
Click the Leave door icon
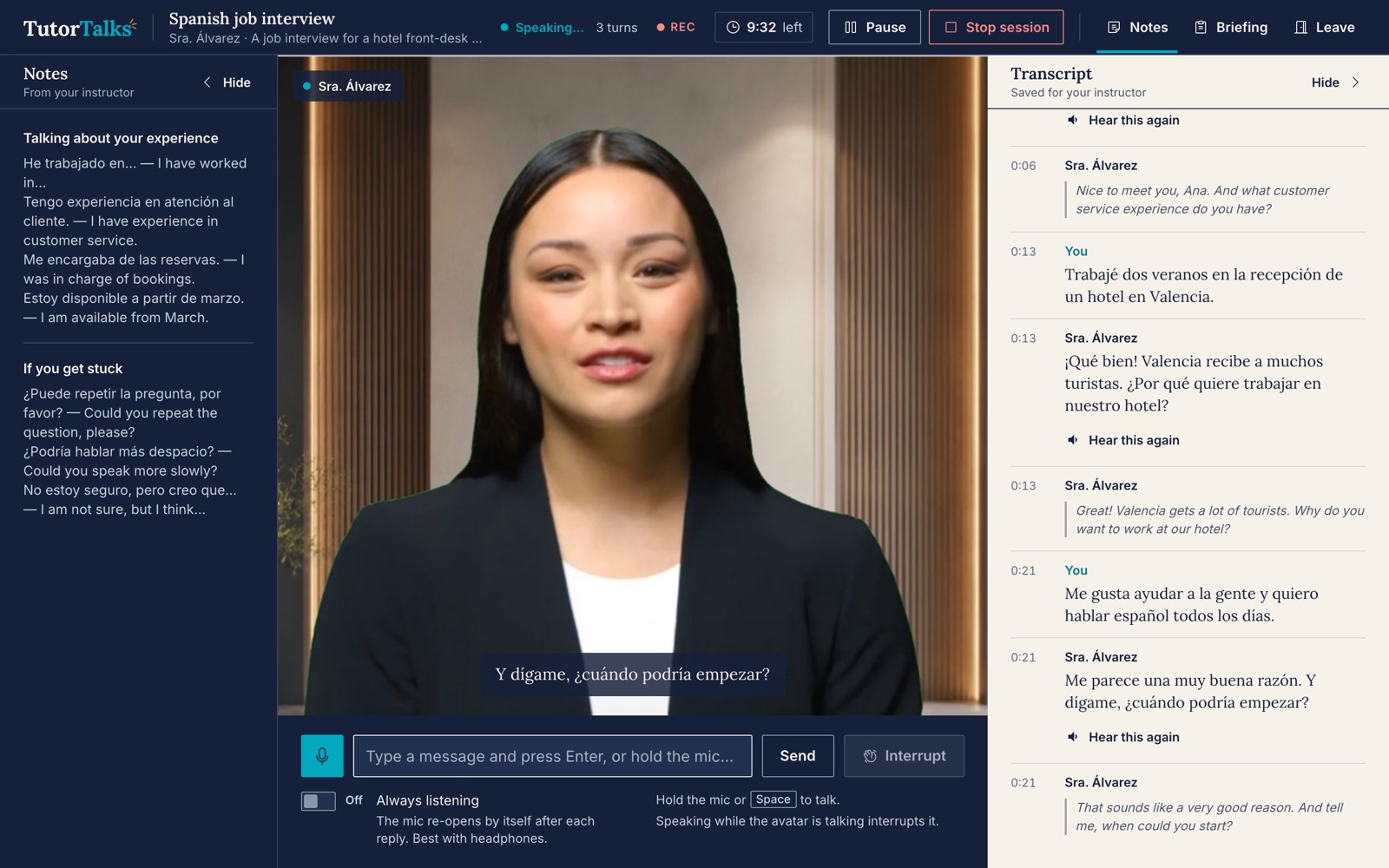tap(1300, 27)
